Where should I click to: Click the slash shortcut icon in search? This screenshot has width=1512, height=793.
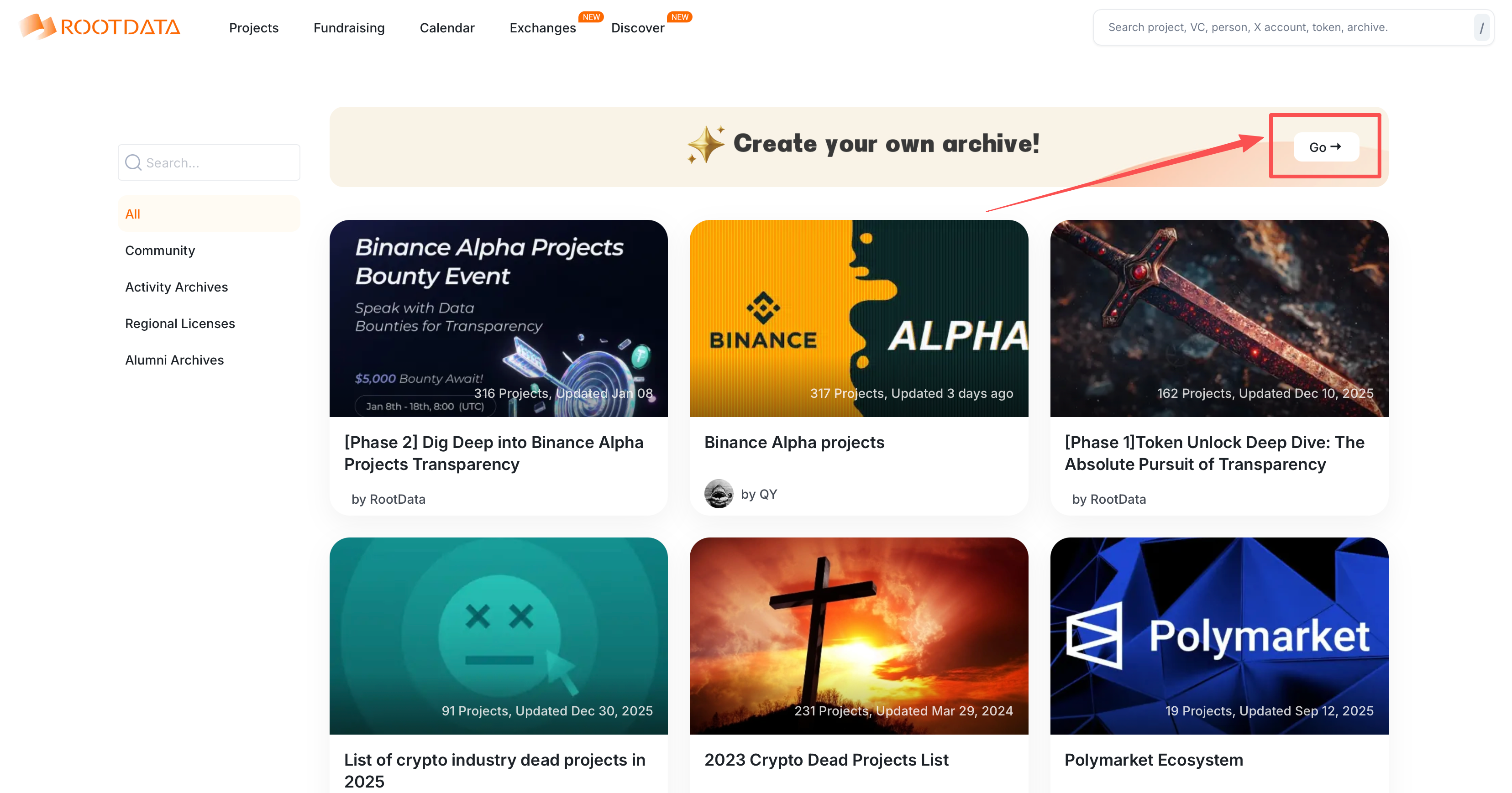point(1481,27)
